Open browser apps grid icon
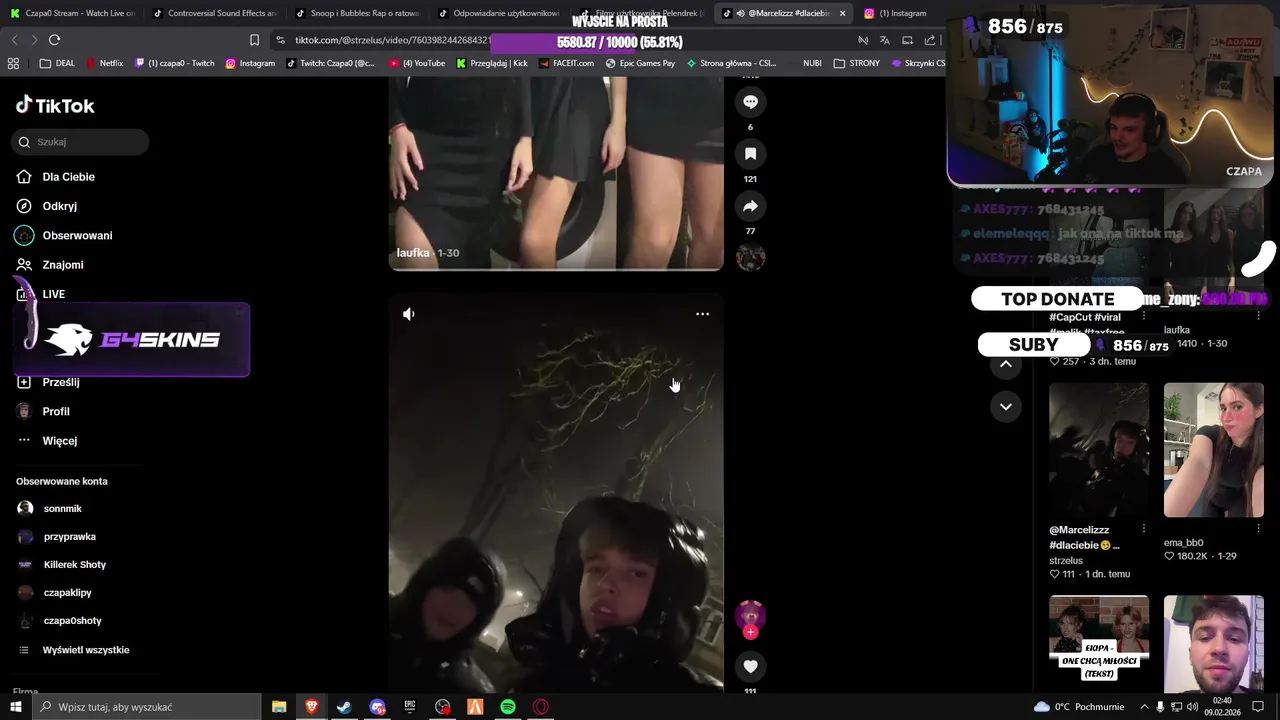The width and height of the screenshot is (1280, 720). 13,63
